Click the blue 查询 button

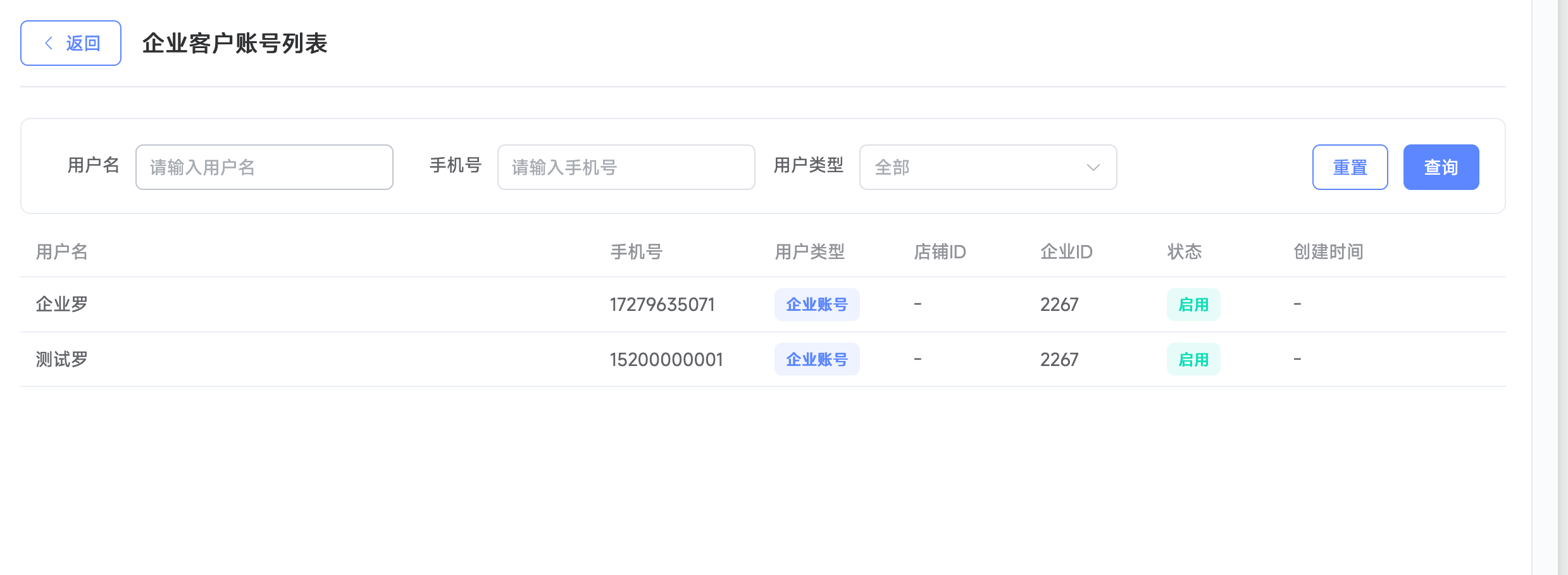click(x=1440, y=167)
